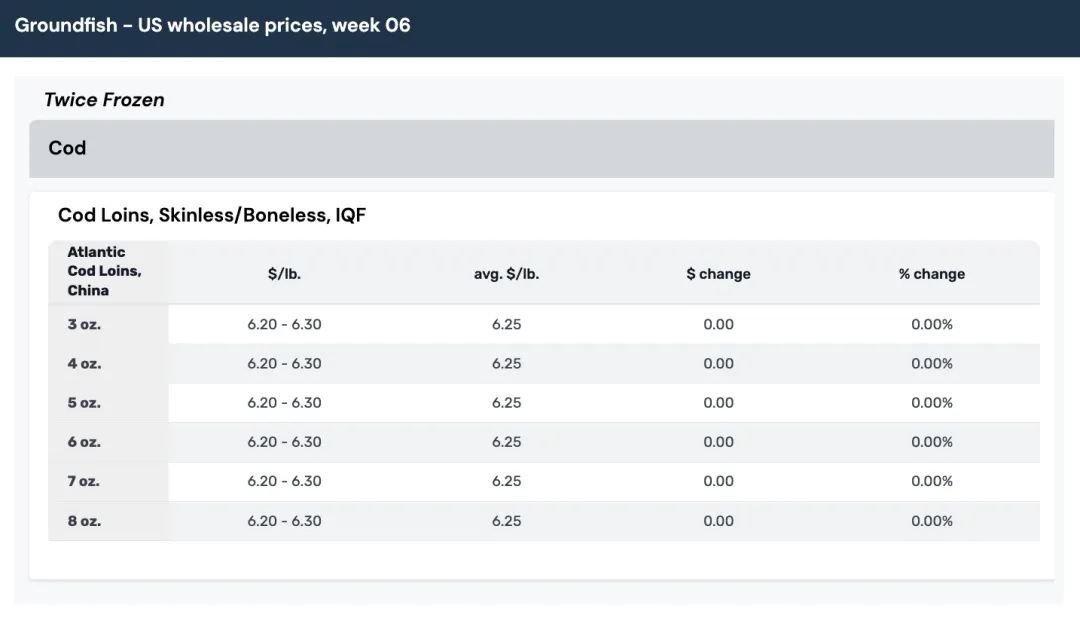Screen dimensions: 1080x630
Task: Select the 5 oz. row label
Action: (x=84, y=403)
